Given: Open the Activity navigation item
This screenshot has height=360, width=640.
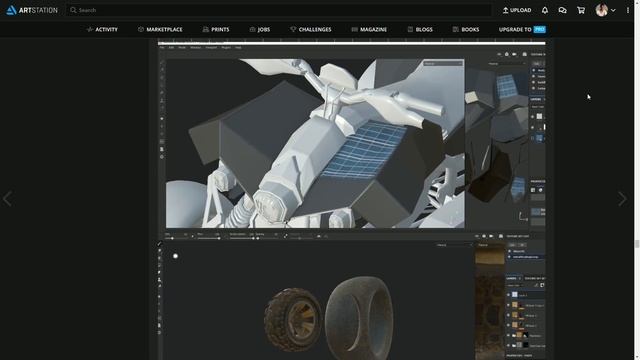Looking at the screenshot, I should pos(102,29).
